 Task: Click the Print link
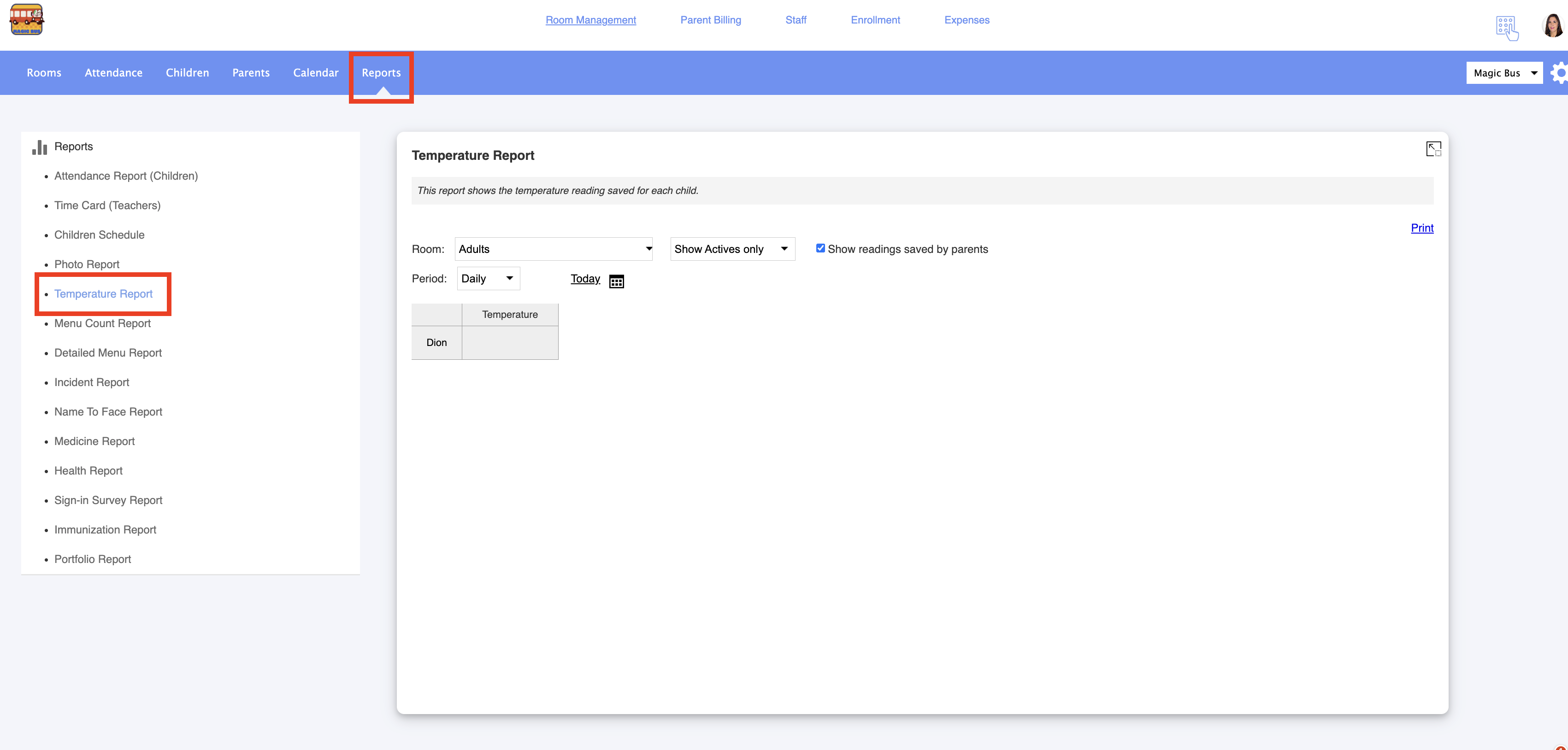1421,228
